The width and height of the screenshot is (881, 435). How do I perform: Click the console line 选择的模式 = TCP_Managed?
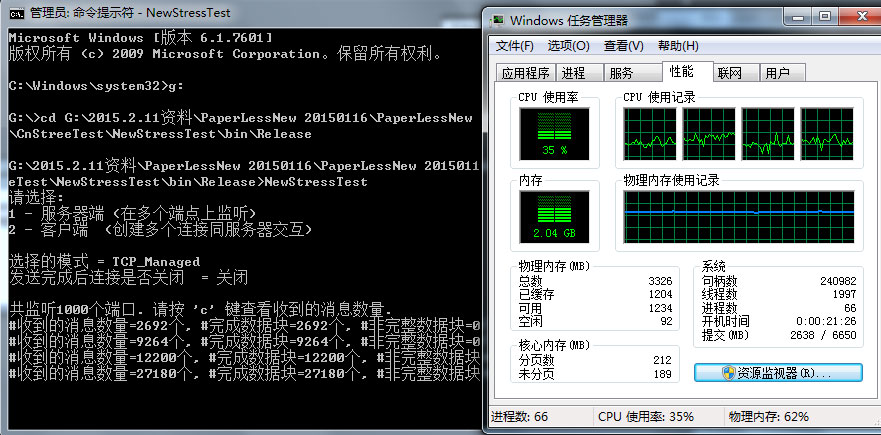pos(105,262)
